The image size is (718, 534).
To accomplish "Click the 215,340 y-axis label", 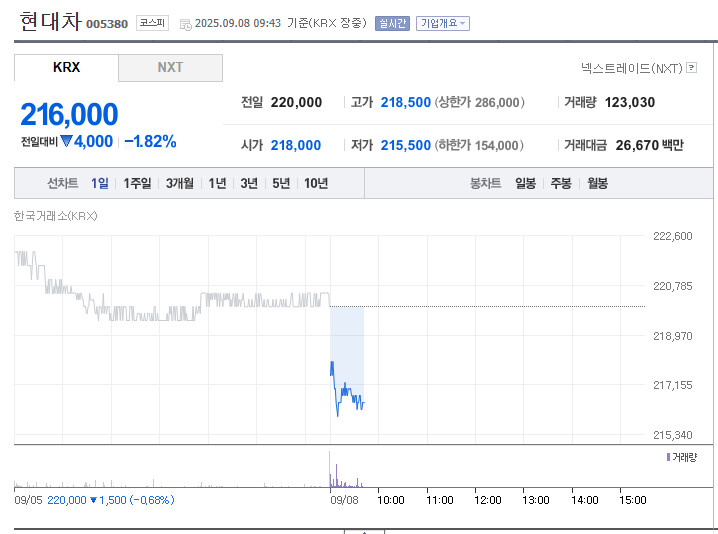I will click(x=673, y=435).
